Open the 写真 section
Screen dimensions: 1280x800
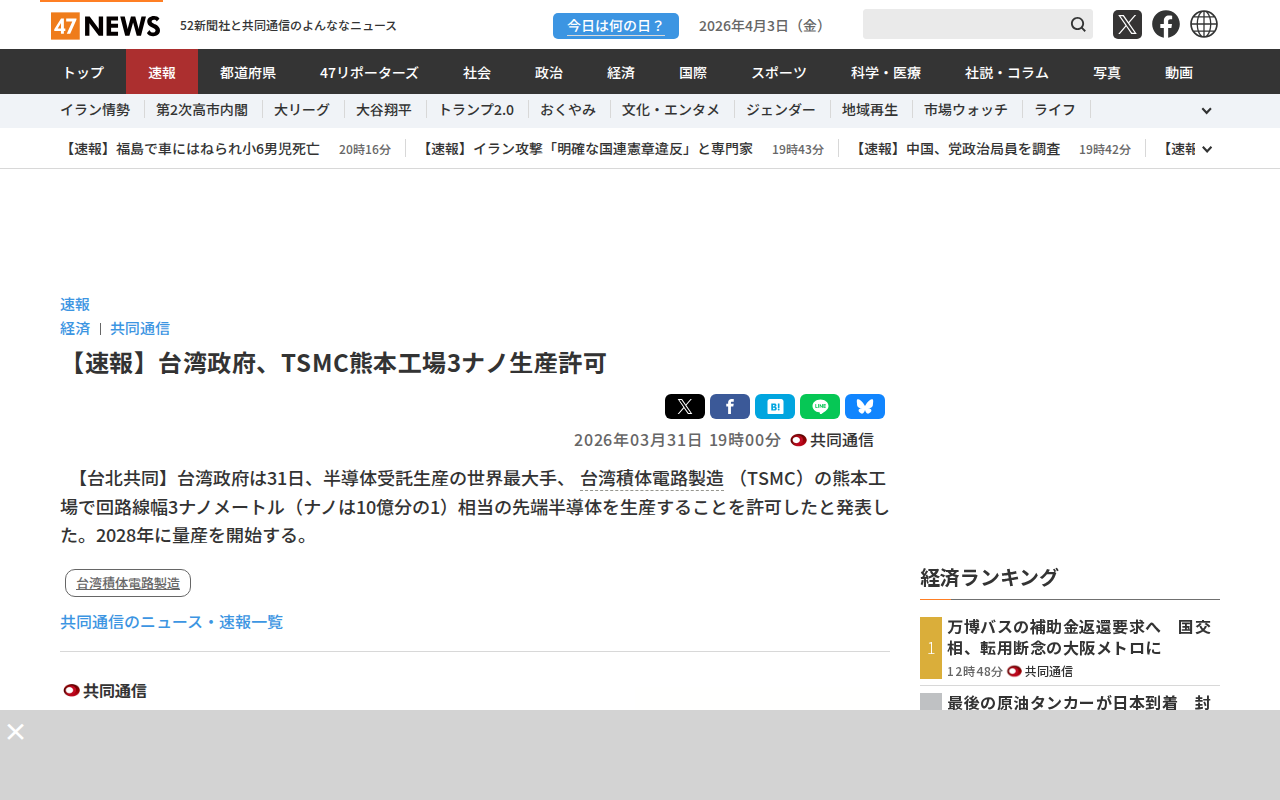(x=1107, y=72)
